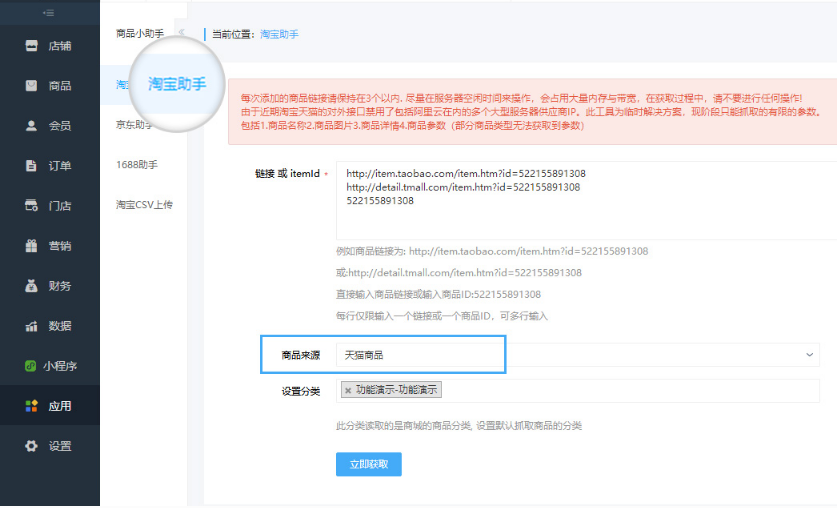Click the 立即获取 fetch button
Screen dimensions: 837x508
(369, 464)
